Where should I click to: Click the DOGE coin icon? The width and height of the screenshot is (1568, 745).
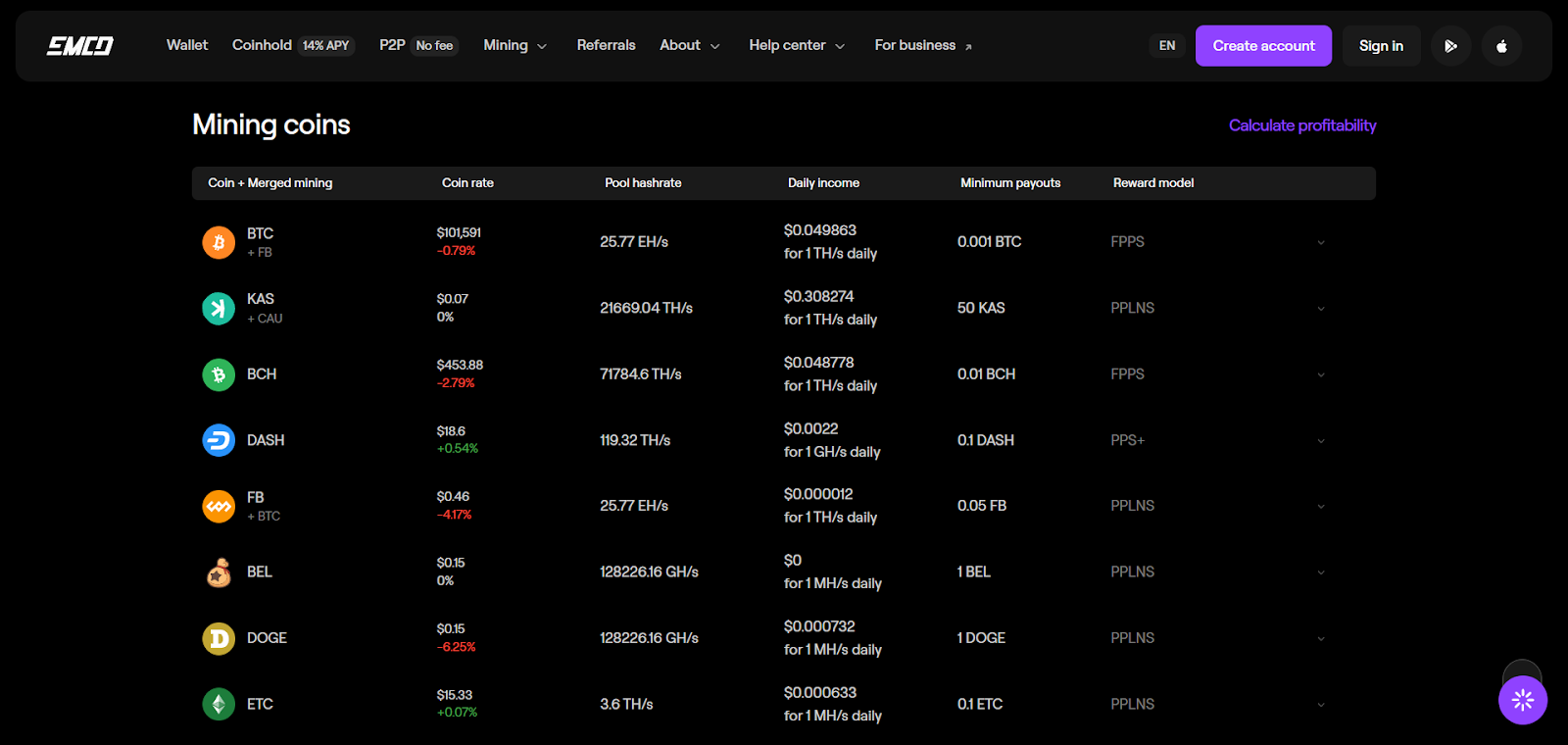(219, 638)
